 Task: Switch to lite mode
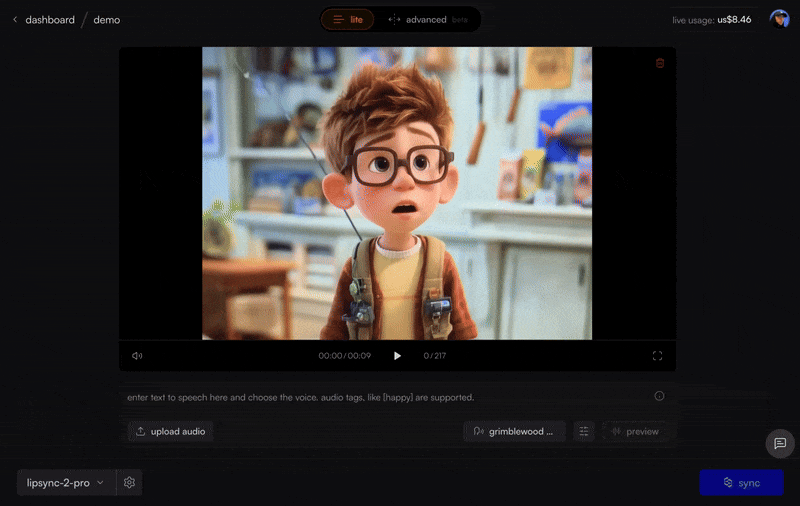pos(348,20)
